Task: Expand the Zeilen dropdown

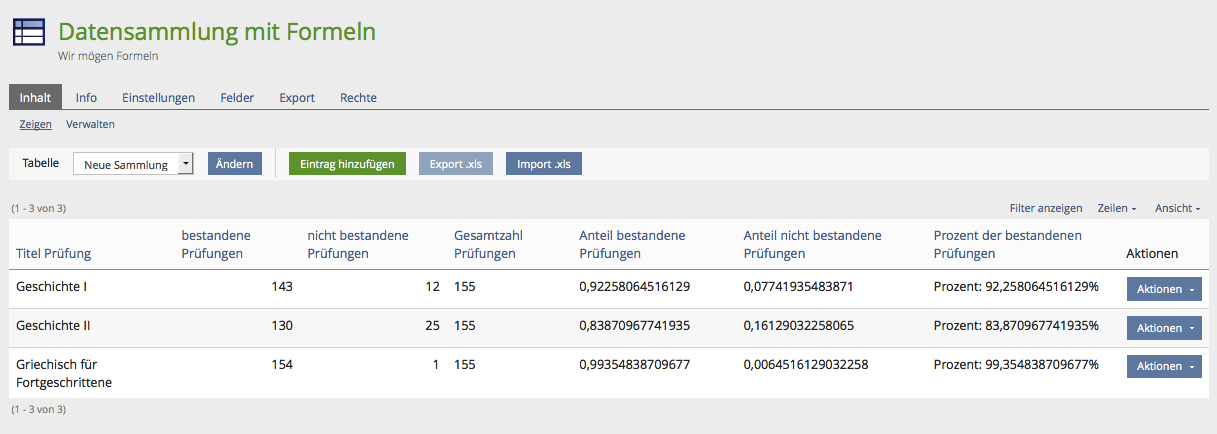Action: click(x=1117, y=208)
